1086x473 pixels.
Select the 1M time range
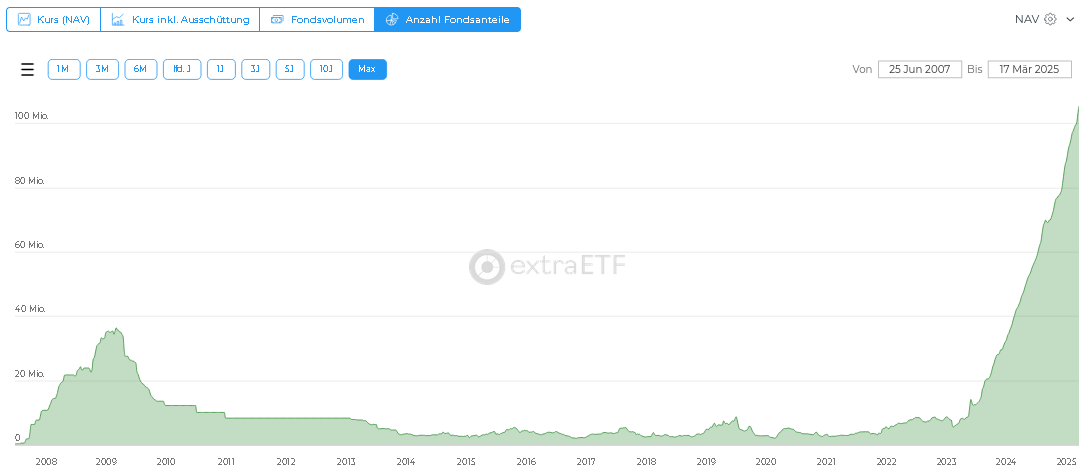[x=64, y=69]
